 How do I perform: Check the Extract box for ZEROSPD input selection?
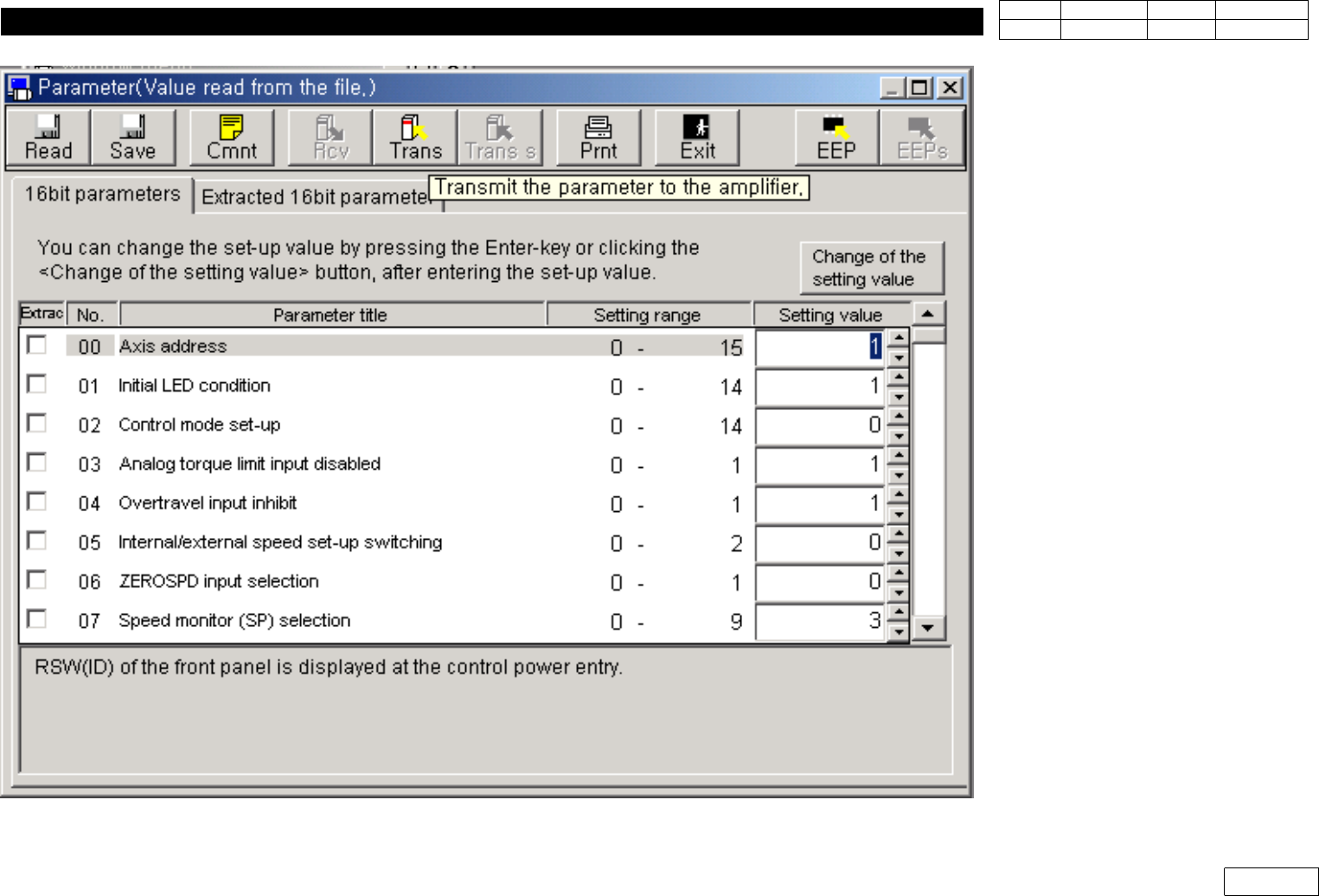tap(36, 579)
